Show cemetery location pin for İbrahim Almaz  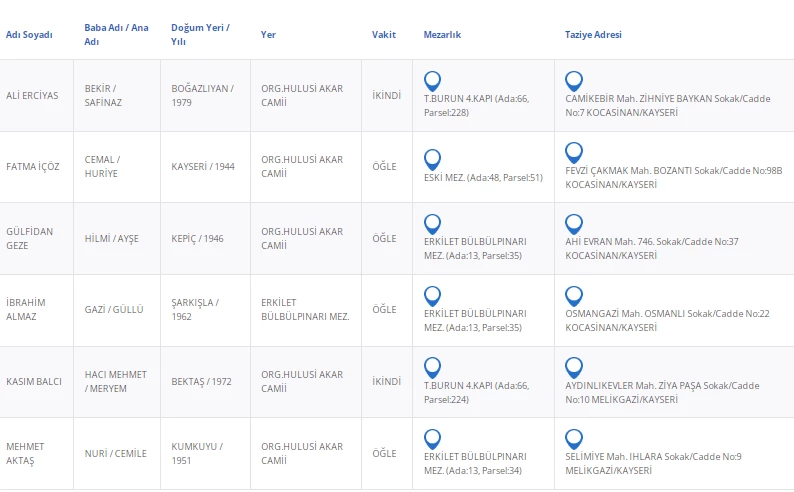pyautogui.click(x=432, y=295)
